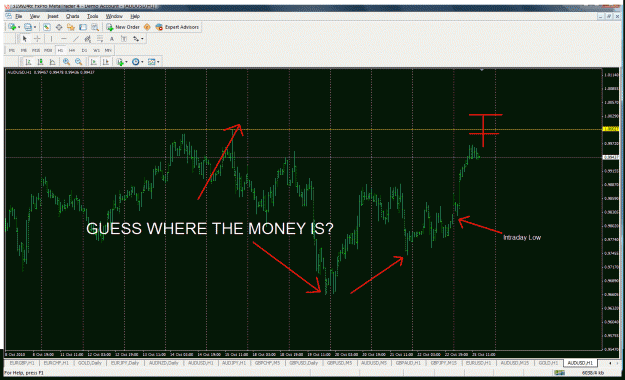
Task: Click the Expert Advisors button
Action: 177,27
